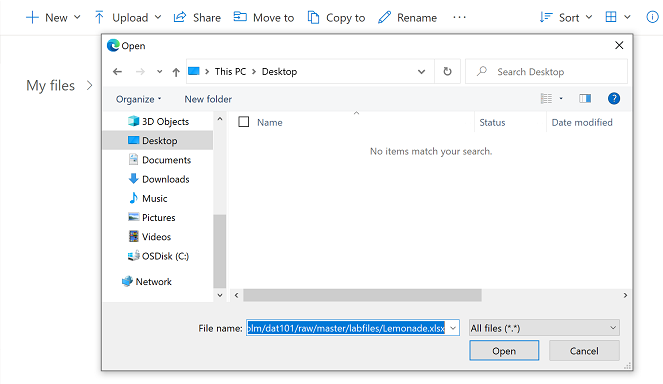The image size is (663, 384).
Task: Open the Organize dropdown menu
Action: coord(139,99)
